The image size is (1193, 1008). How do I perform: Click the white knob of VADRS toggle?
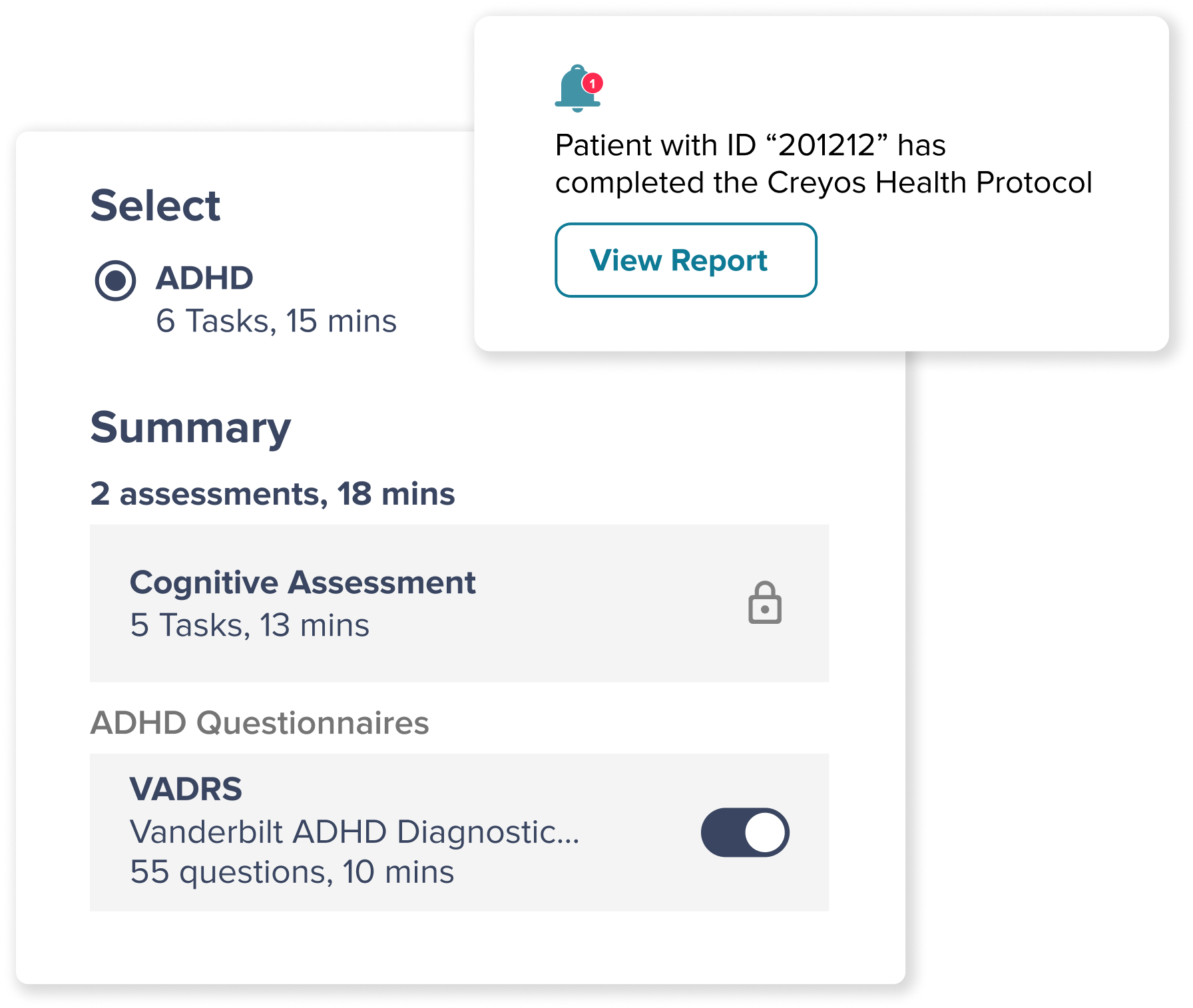765,832
